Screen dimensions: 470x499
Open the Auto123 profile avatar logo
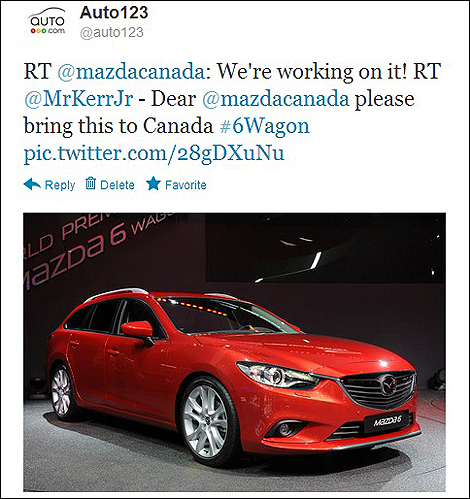[47, 22]
